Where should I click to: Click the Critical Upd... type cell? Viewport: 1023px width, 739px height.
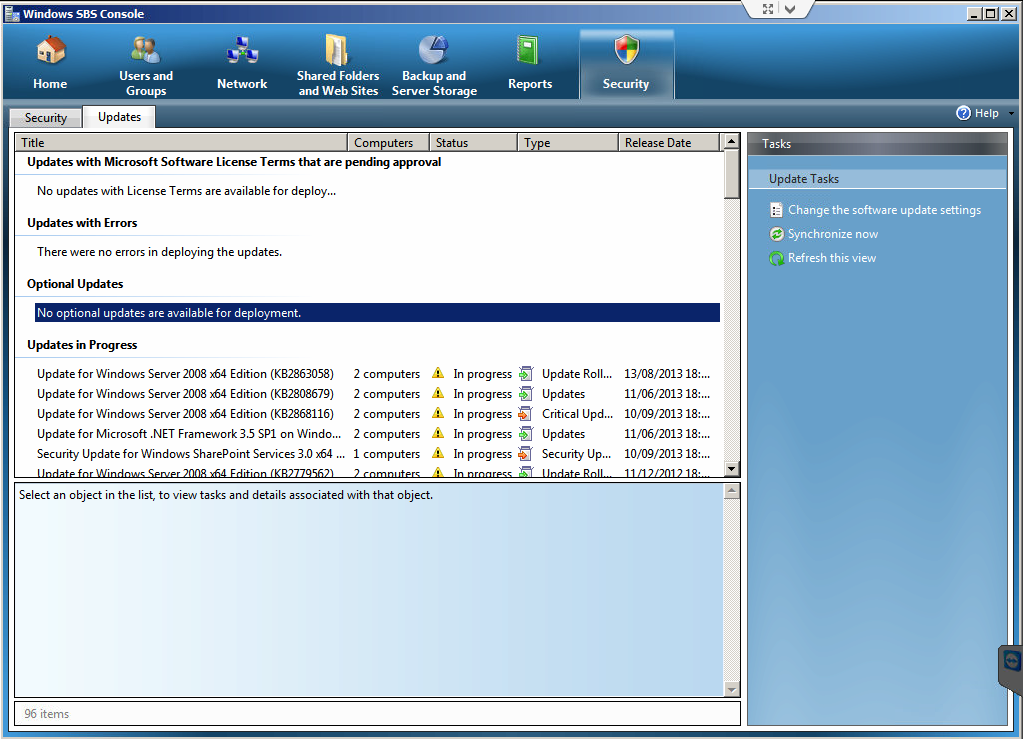coord(577,414)
